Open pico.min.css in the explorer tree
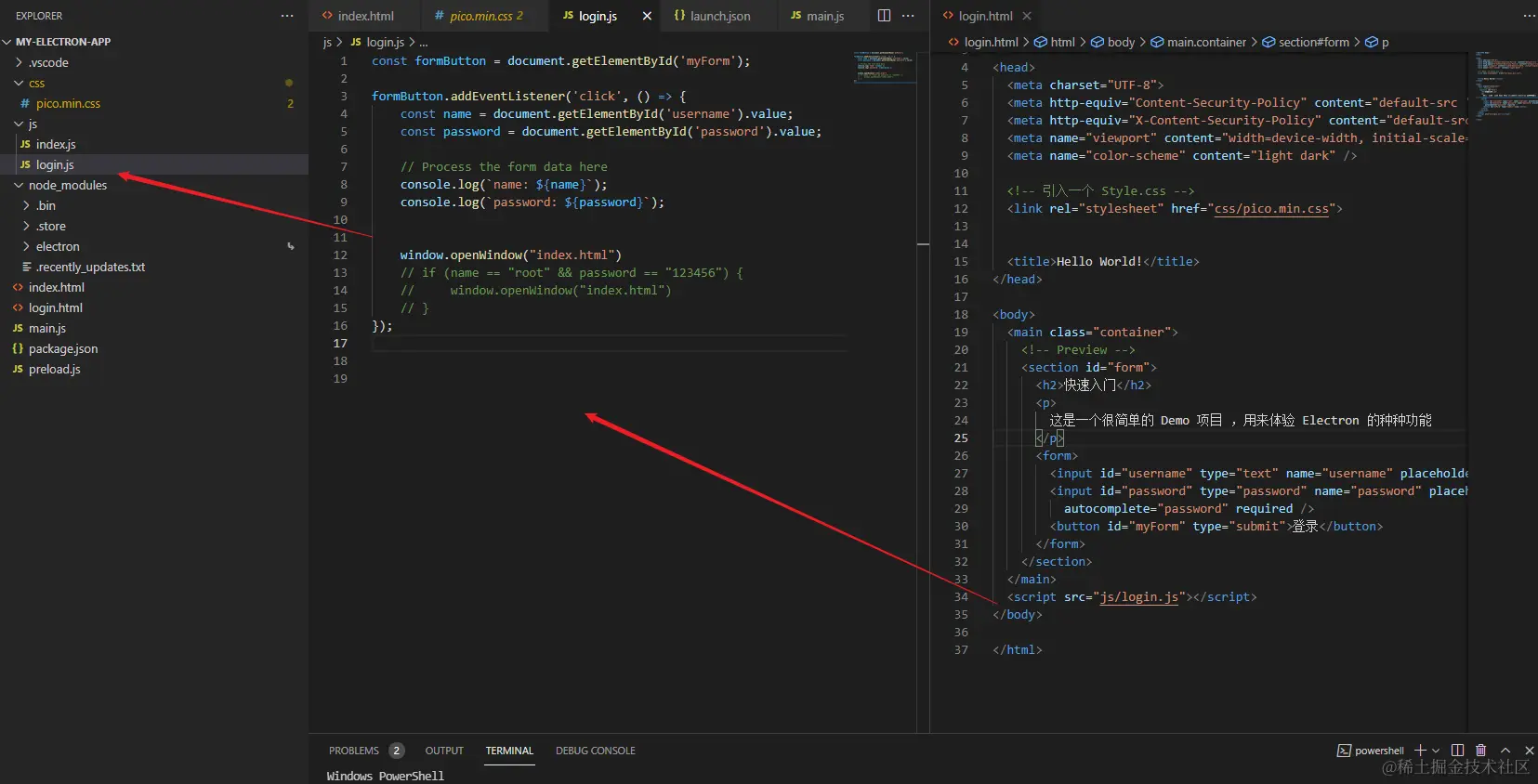The width and height of the screenshot is (1538, 784). pyautogui.click(x=154, y=103)
